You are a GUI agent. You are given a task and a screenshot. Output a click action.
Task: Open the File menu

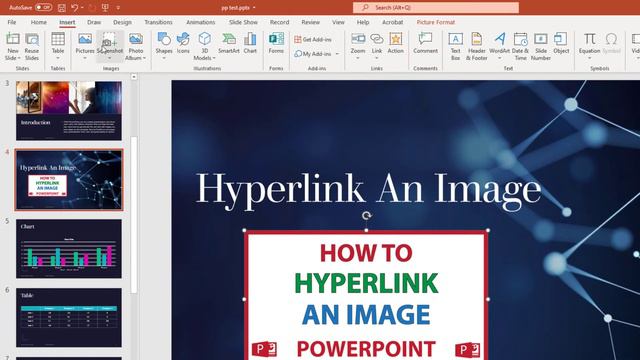(12, 22)
